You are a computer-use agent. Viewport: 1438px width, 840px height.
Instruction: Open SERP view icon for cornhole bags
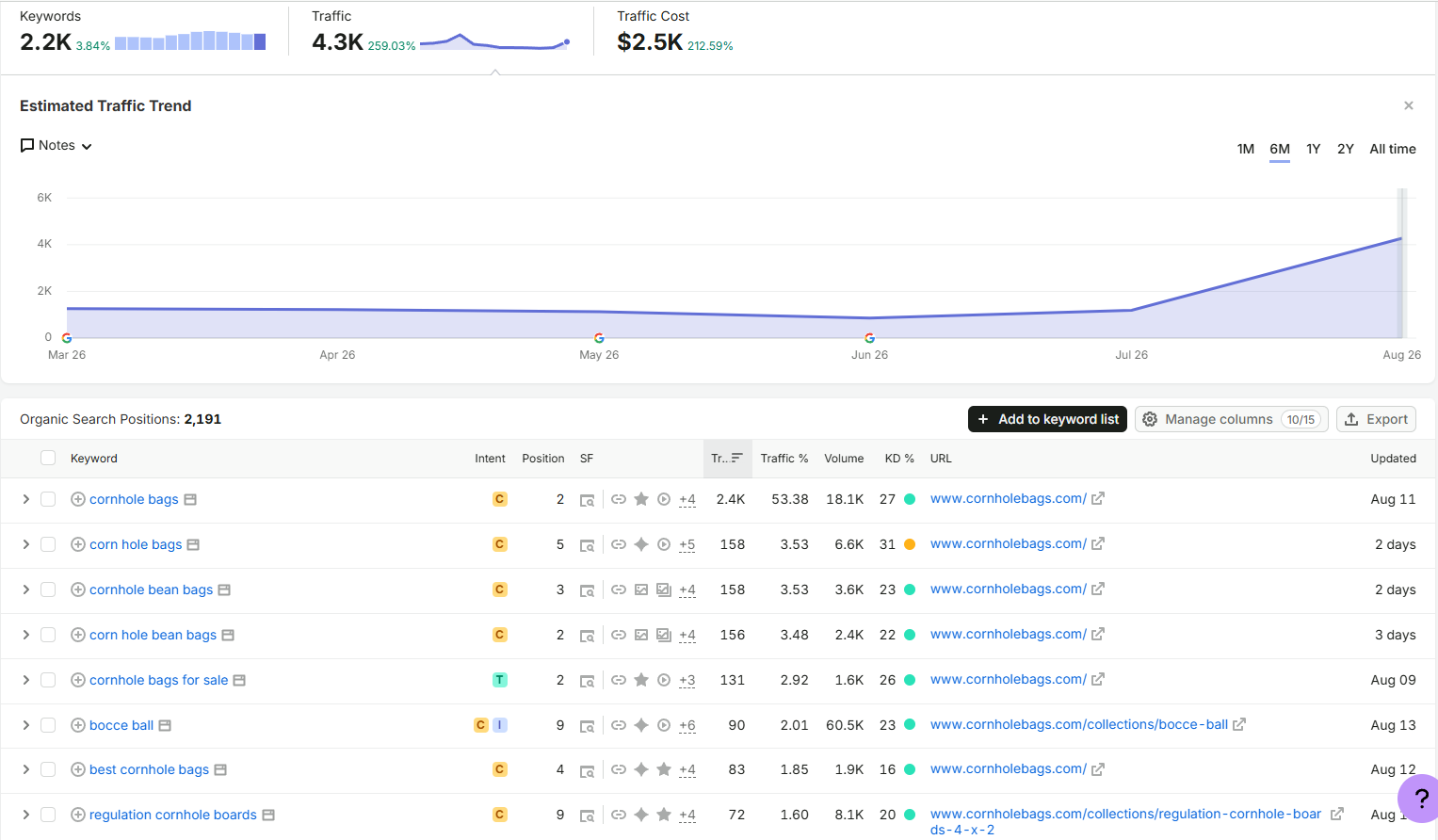pos(587,500)
